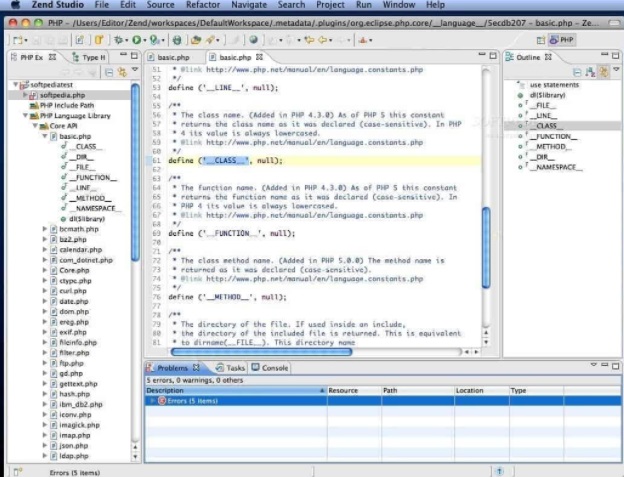Image resolution: width=624 pixels, height=477 pixels.
Task: Open the Refactor menu
Action: pyautogui.click(x=203, y=5)
